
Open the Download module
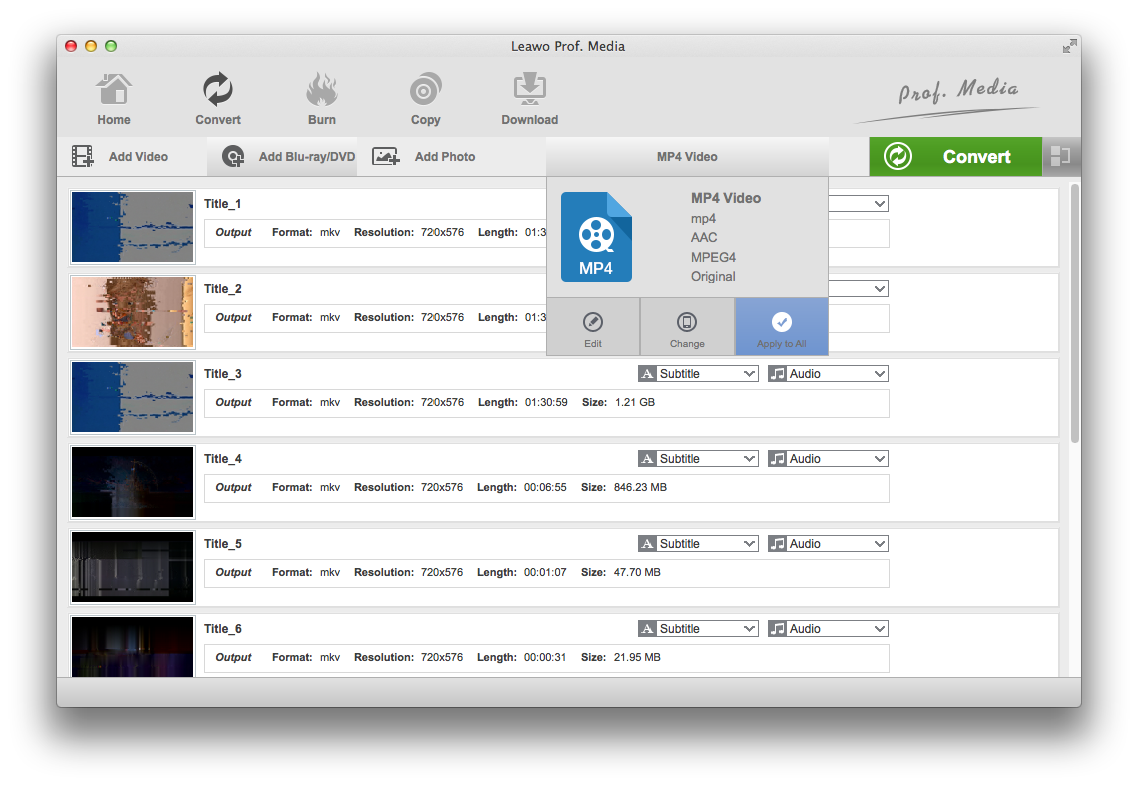click(529, 99)
